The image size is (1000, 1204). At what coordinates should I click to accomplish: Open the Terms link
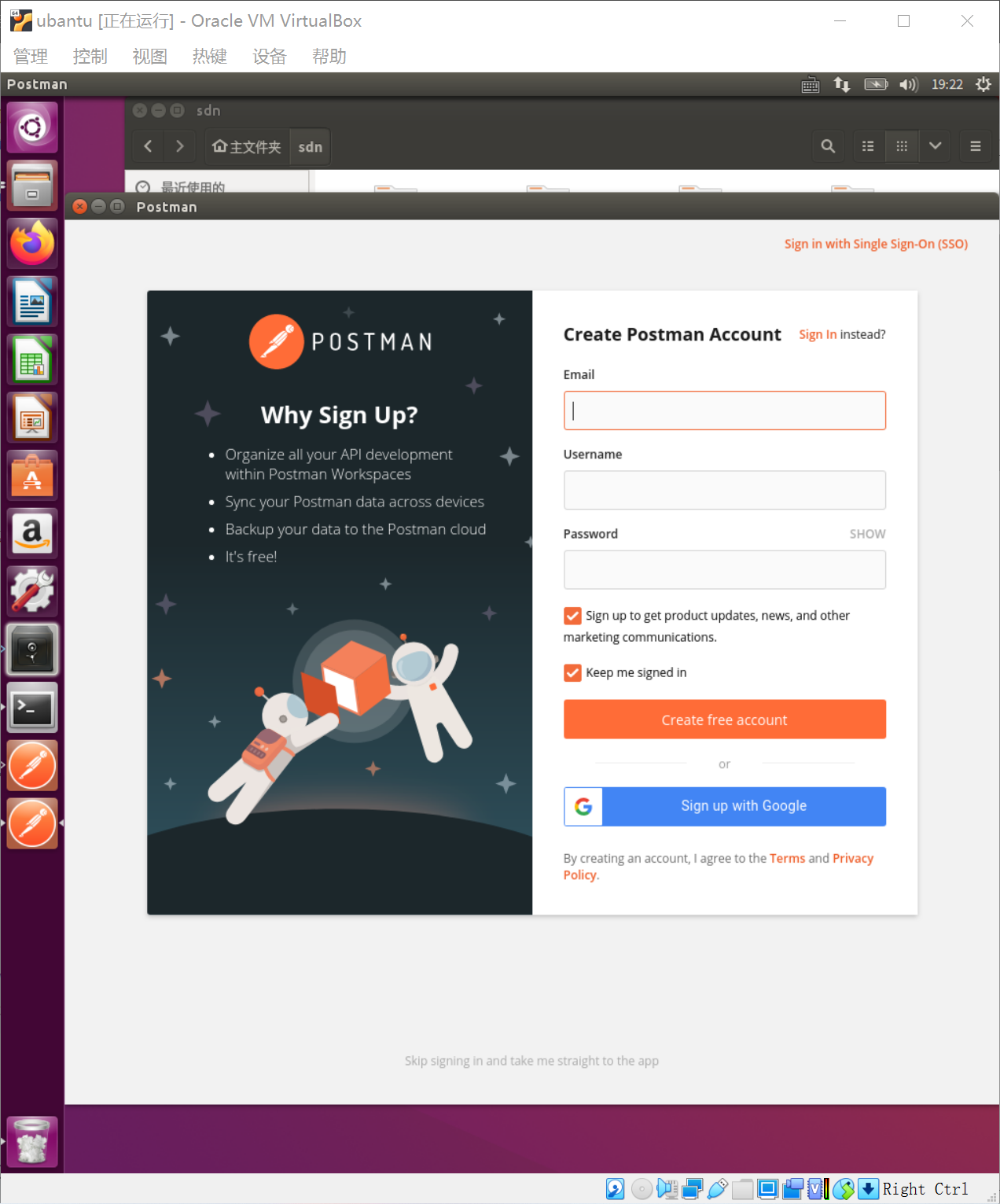pyautogui.click(x=787, y=858)
